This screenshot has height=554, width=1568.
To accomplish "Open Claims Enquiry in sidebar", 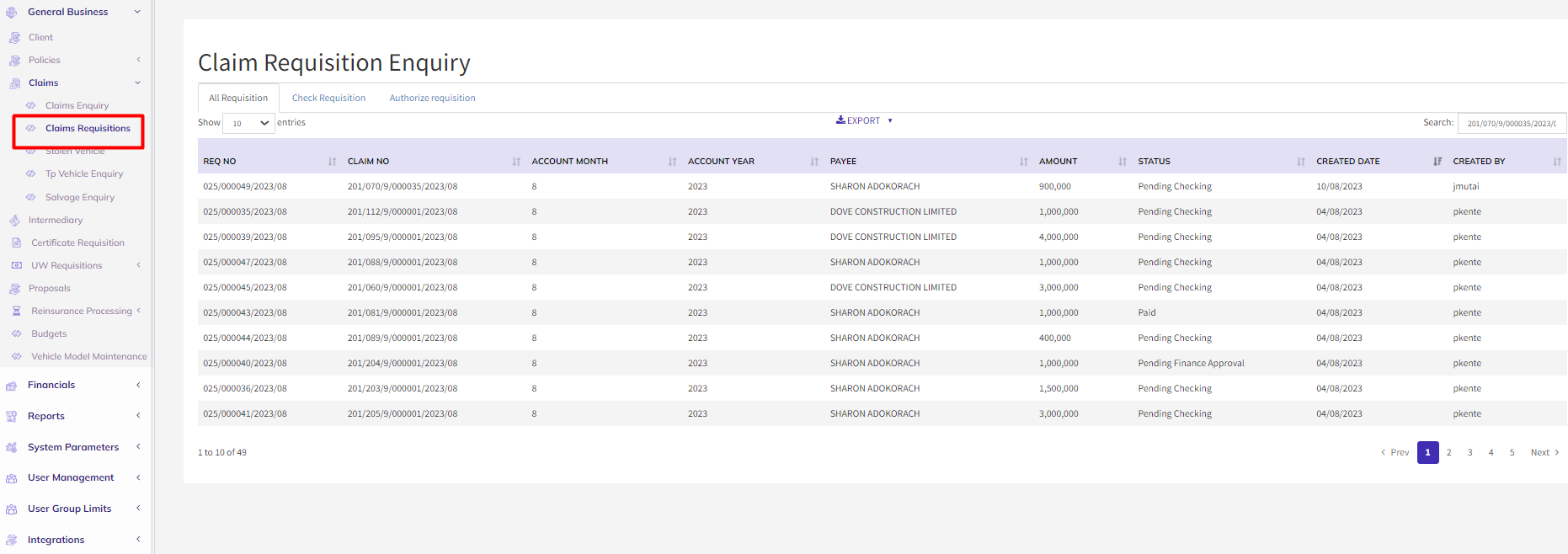I will point(77,105).
